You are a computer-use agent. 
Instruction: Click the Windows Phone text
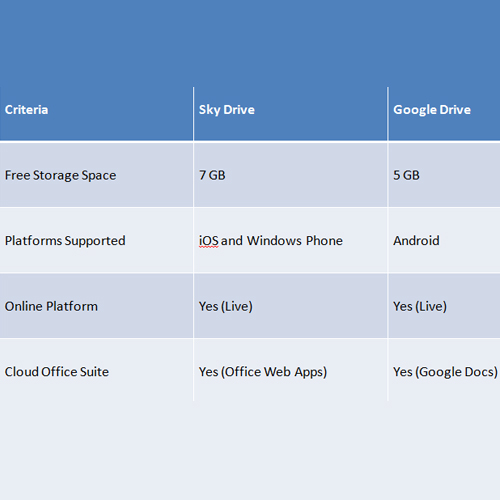(x=295, y=241)
